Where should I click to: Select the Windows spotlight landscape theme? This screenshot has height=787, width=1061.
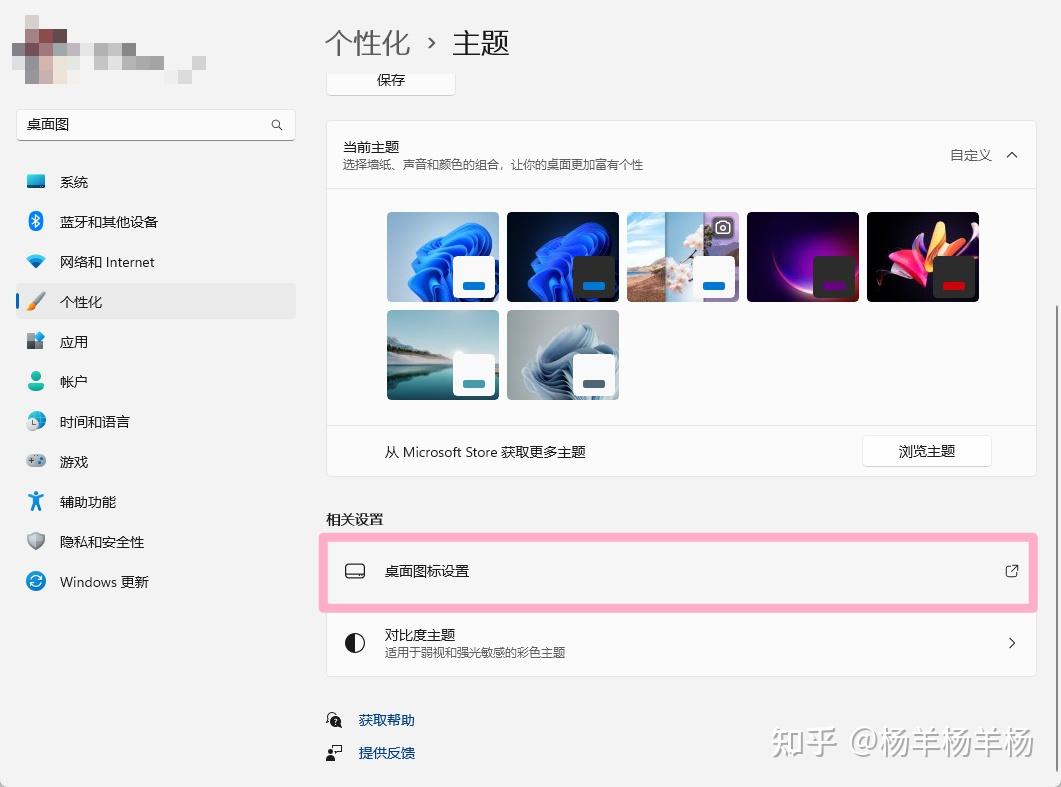683,256
